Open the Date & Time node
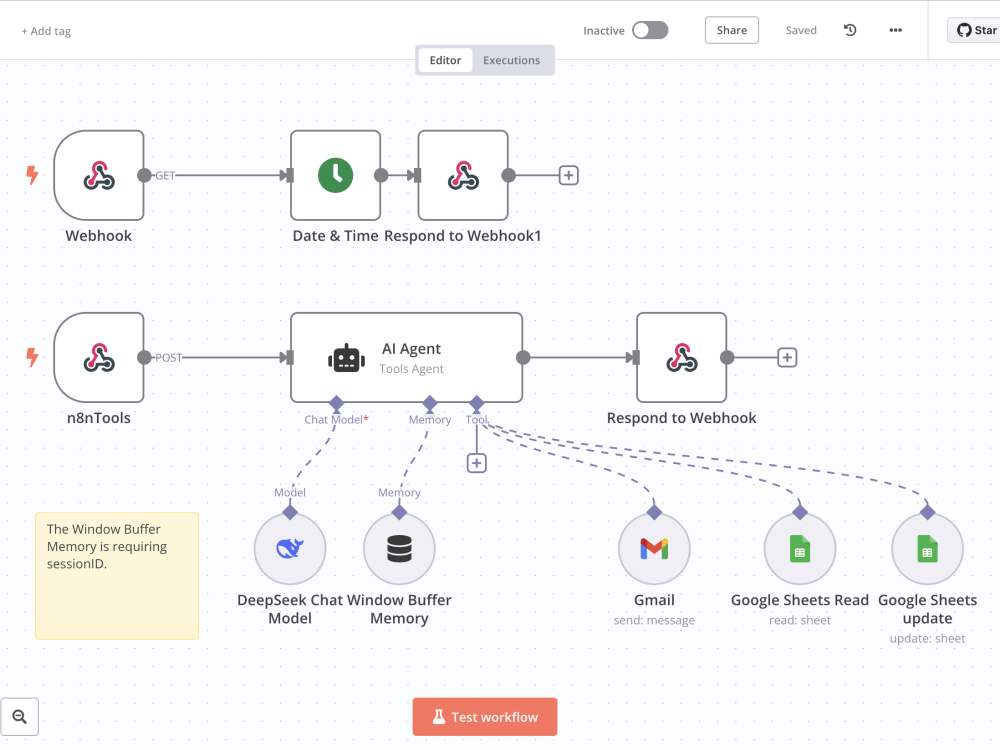Viewport: 1000px width, 750px height. pyautogui.click(x=335, y=175)
